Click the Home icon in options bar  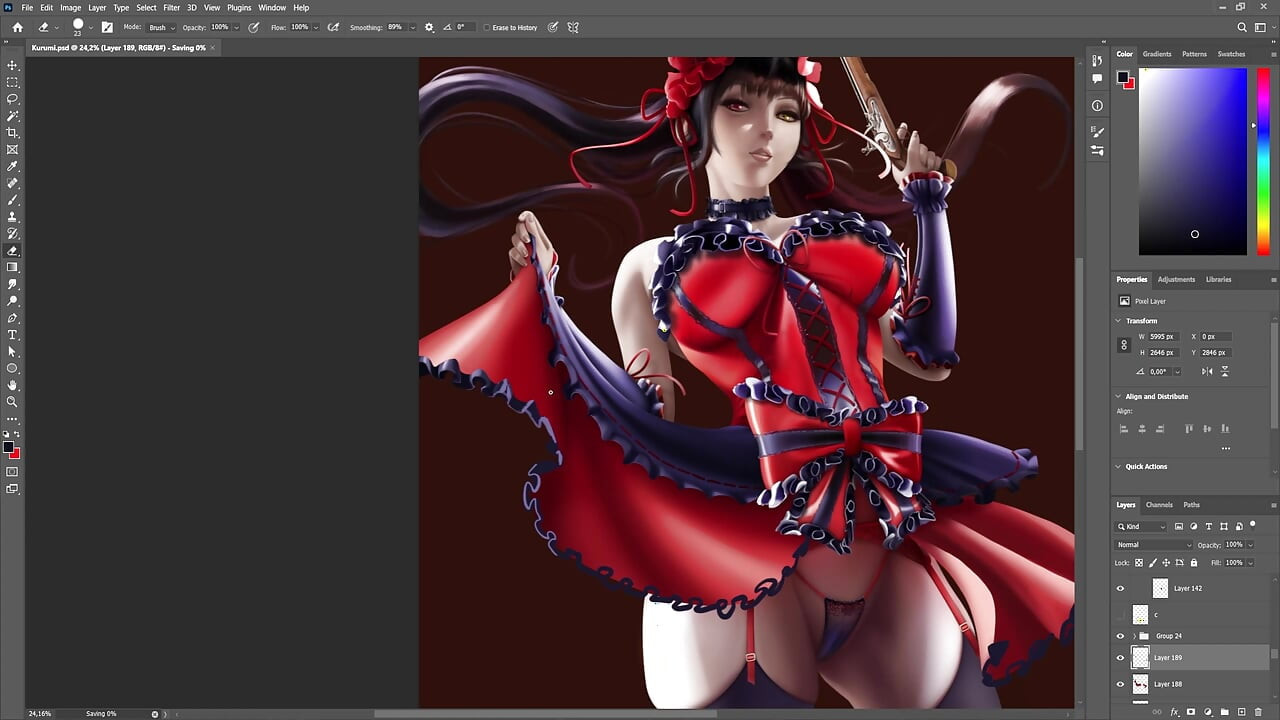[17, 27]
